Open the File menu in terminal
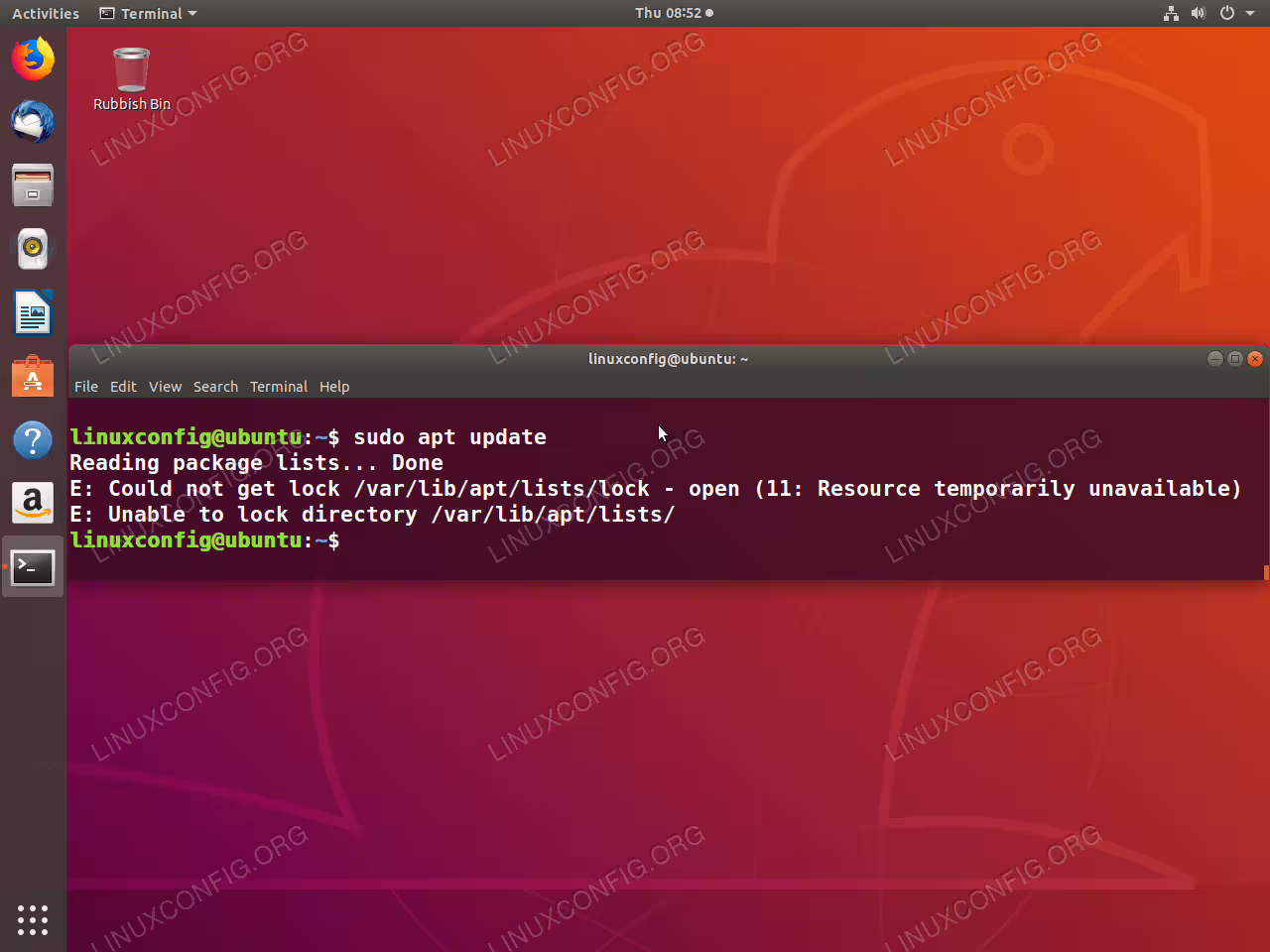The width and height of the screenshot is (1270, 952). 86,387
